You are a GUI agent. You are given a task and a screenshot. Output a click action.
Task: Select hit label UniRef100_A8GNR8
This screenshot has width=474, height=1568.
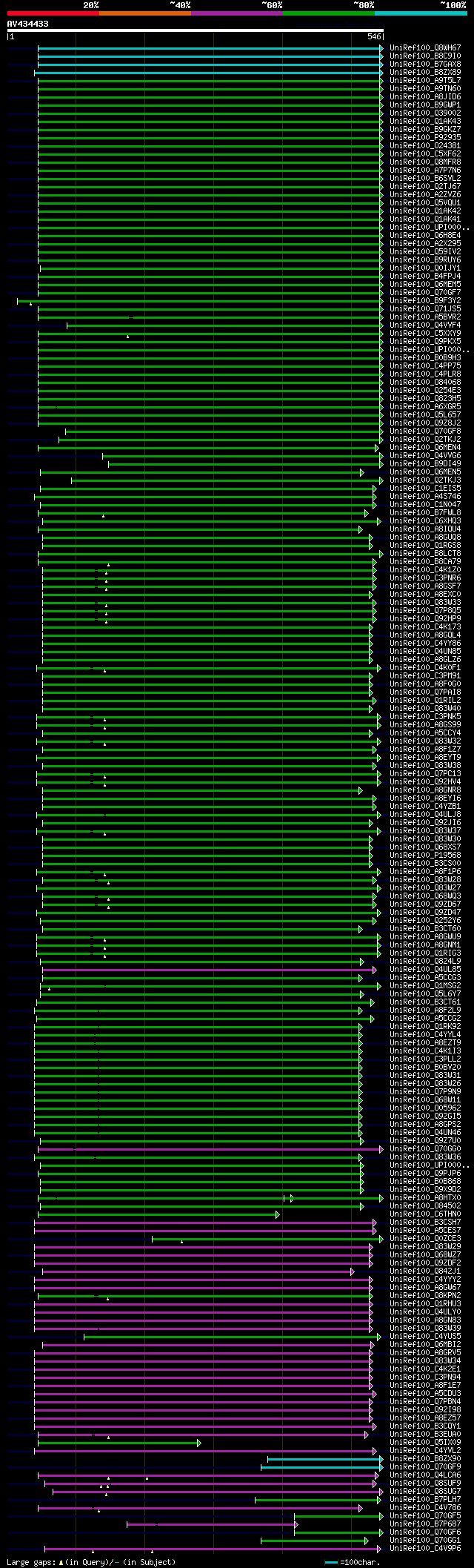(x=425, y=790)
